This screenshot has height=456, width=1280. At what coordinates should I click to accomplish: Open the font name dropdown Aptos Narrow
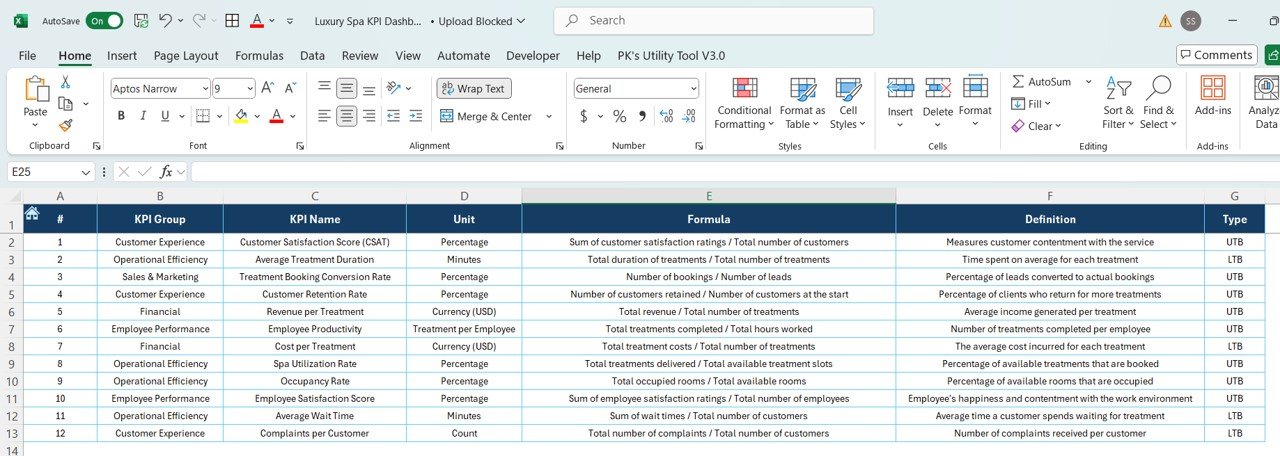point(205,88)
